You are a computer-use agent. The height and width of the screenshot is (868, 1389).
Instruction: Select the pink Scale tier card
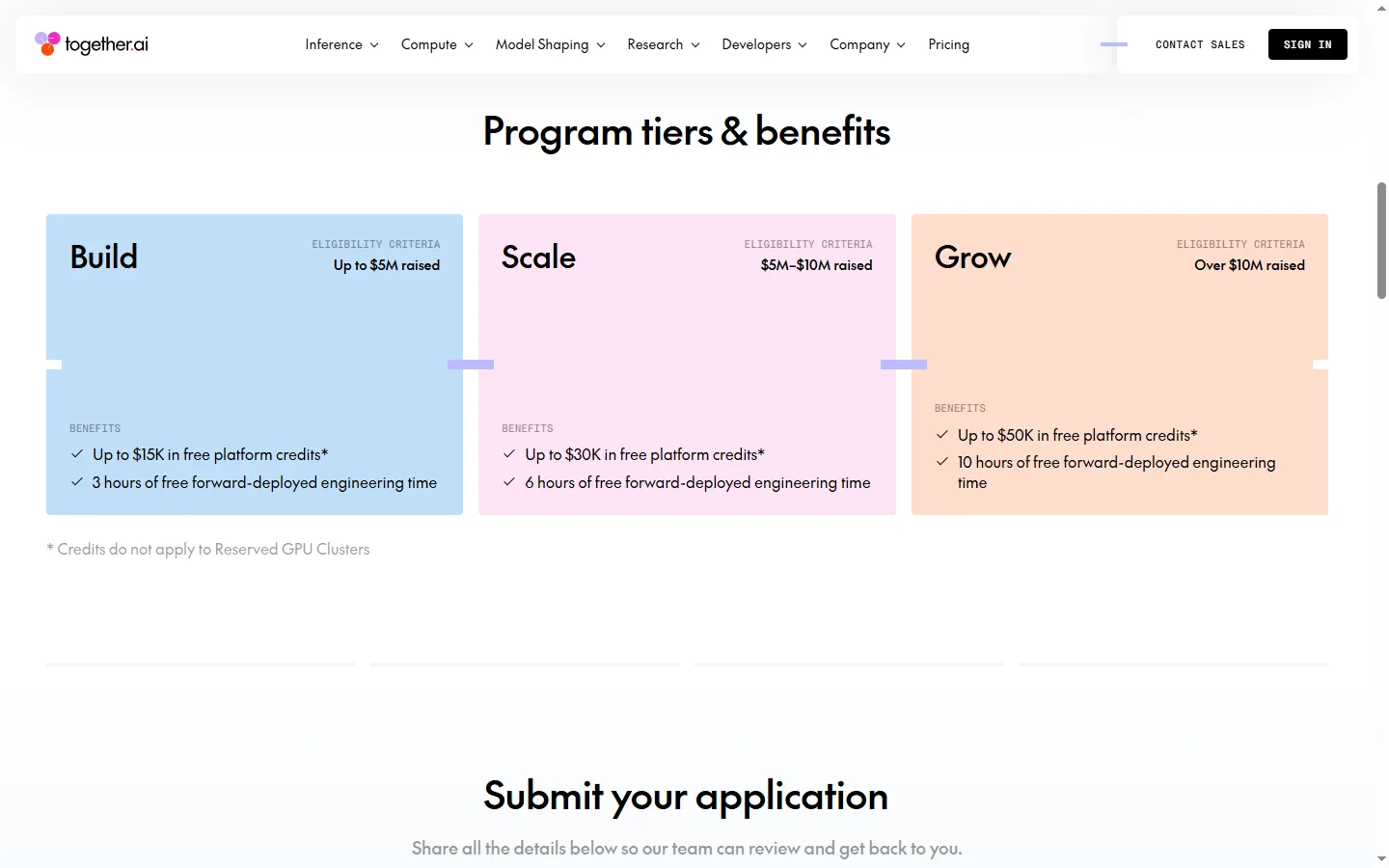tap(687, 365)
